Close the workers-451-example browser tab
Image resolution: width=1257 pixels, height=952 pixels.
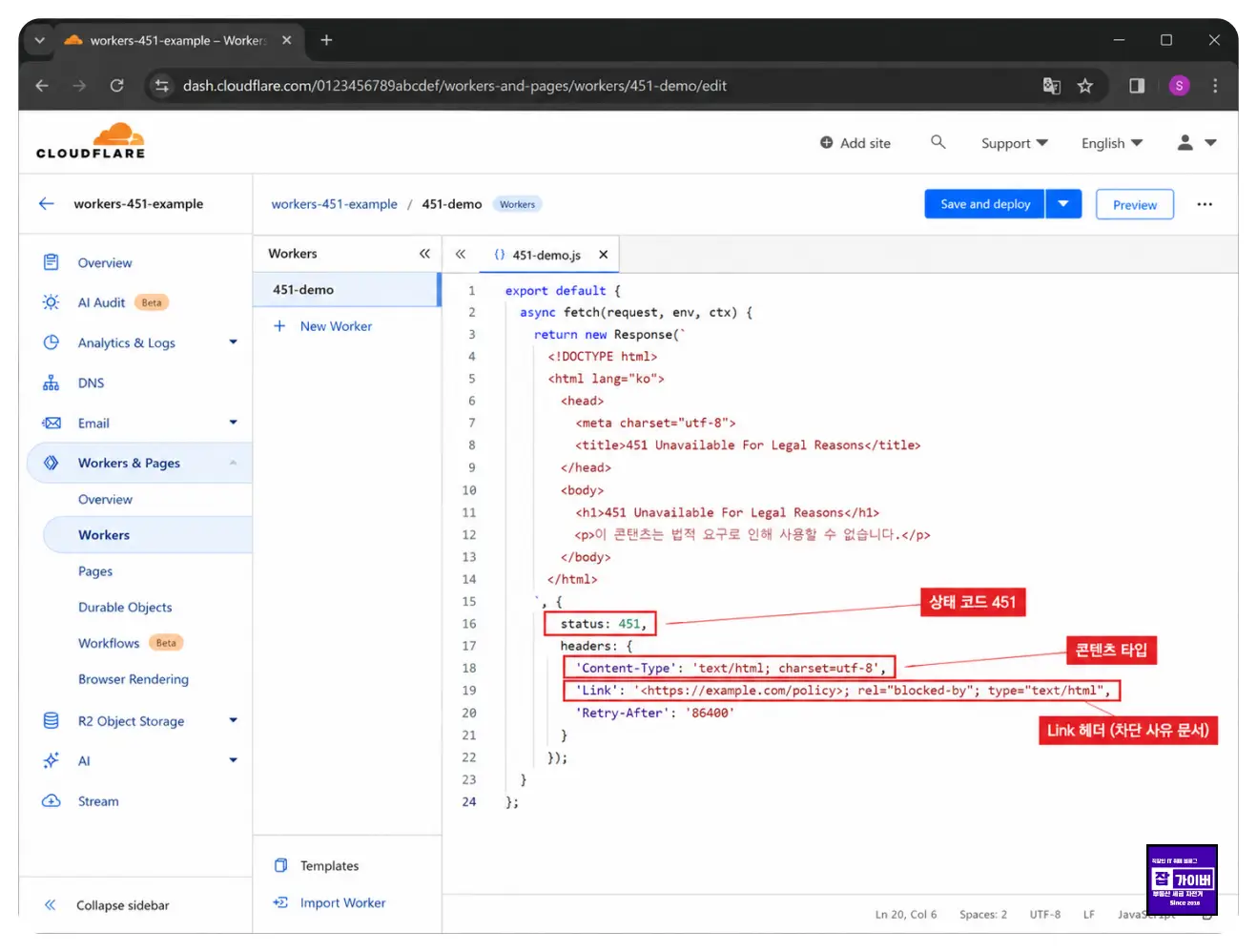click(x=286, y=40)
